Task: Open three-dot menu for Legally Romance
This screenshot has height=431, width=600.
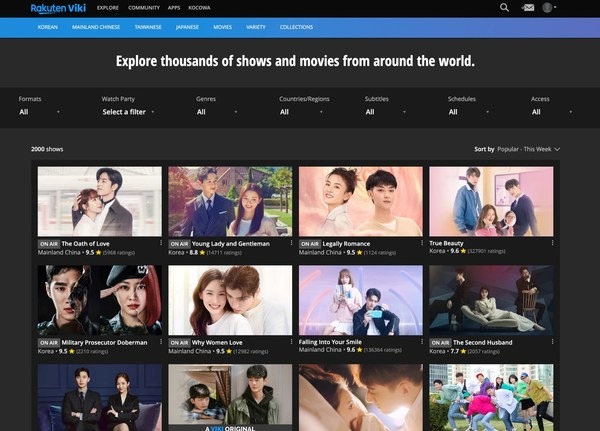Action: coord(423,243)
